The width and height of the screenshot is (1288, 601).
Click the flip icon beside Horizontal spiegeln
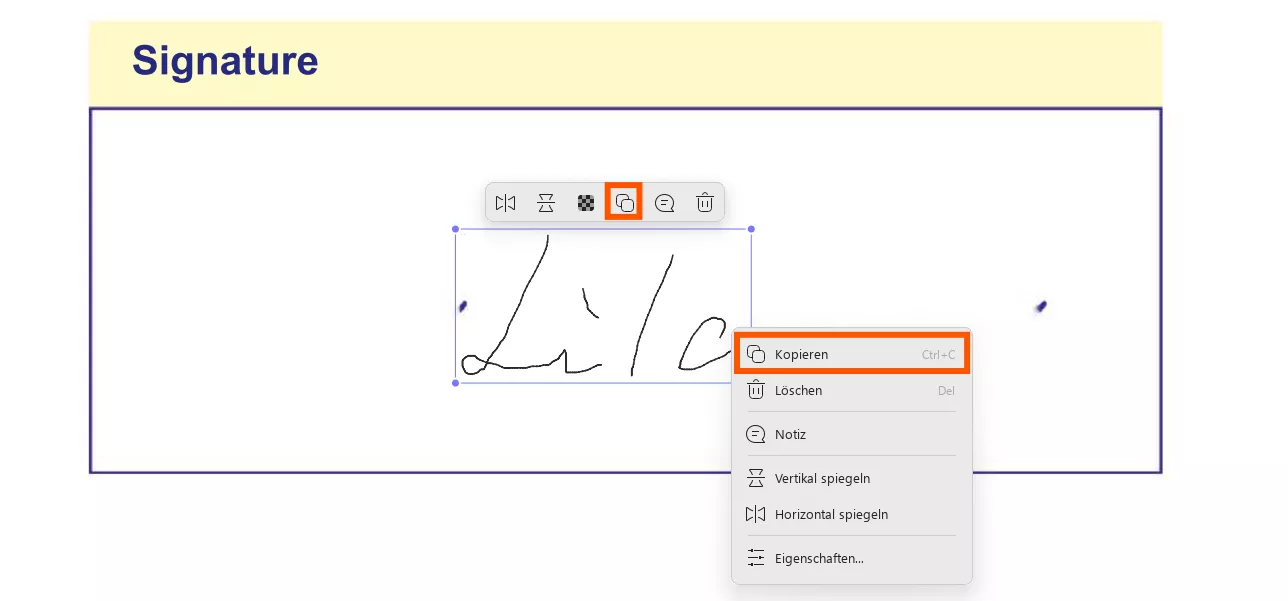pos(756,514)
